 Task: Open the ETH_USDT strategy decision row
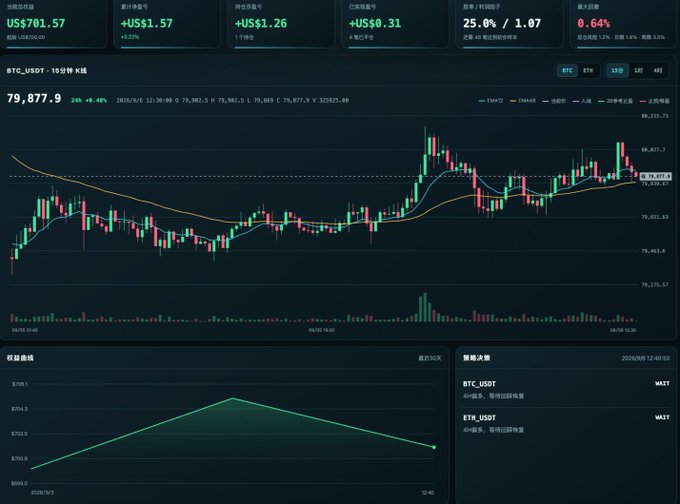[566, 423]
